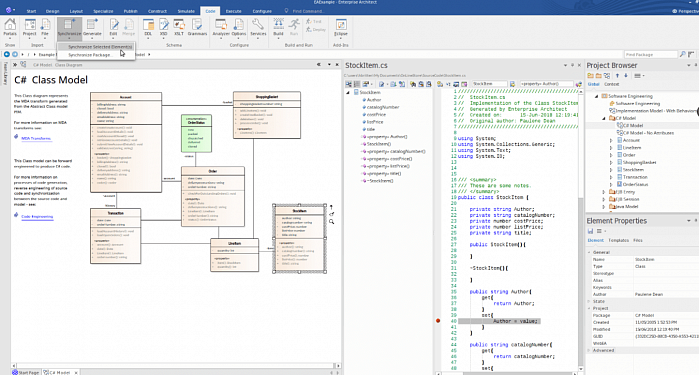Switch to the Start Page document tab

[25, 372]
